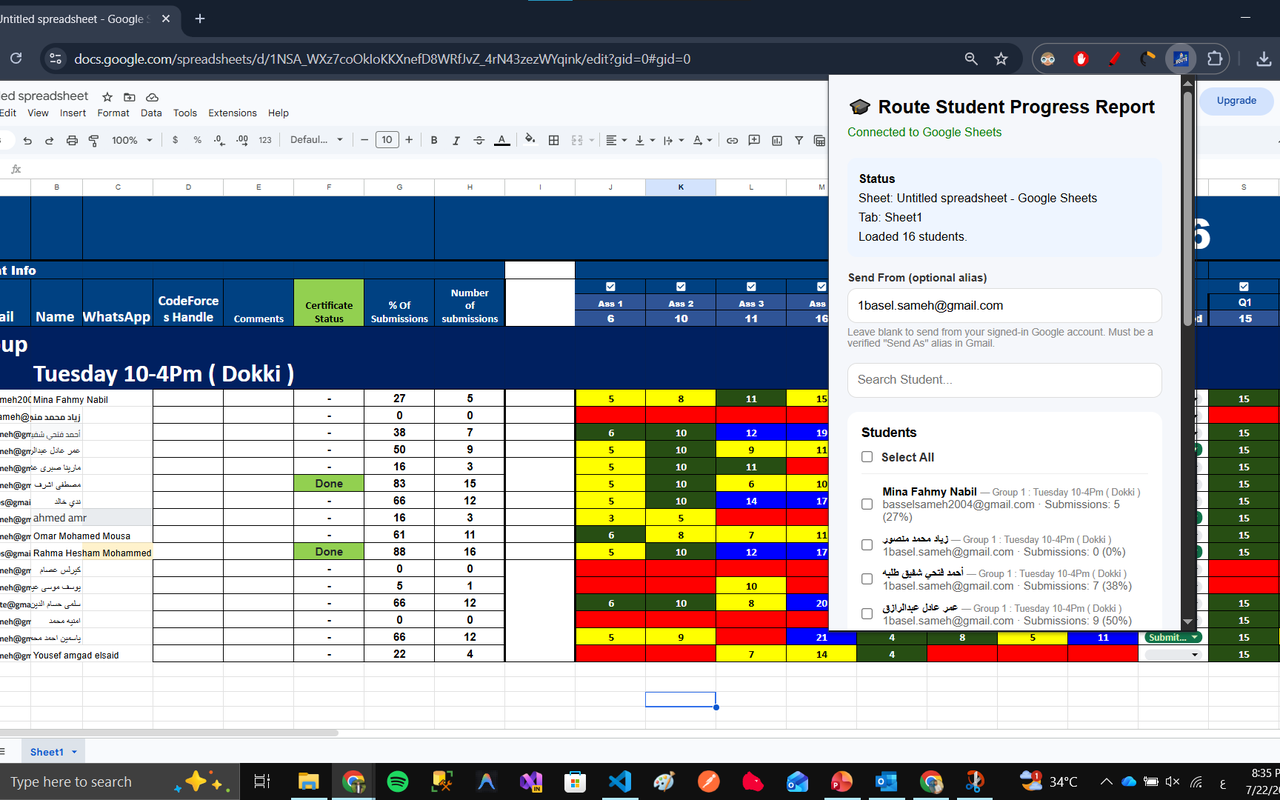Apply percent format with the % icon
This screenshot has height=800, width=1280.
197,140
